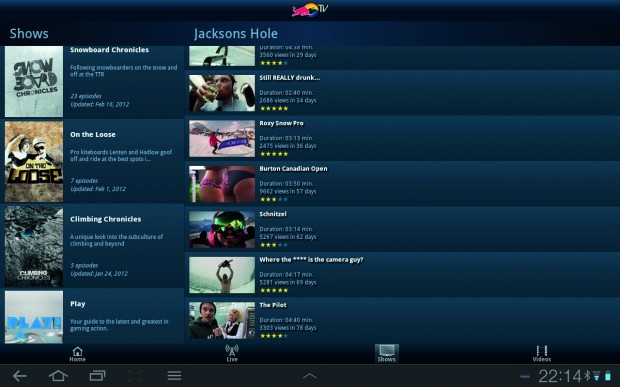Open the recent apps overview
The width and height of the screenshot is (620, 387).
pos(97,376)
